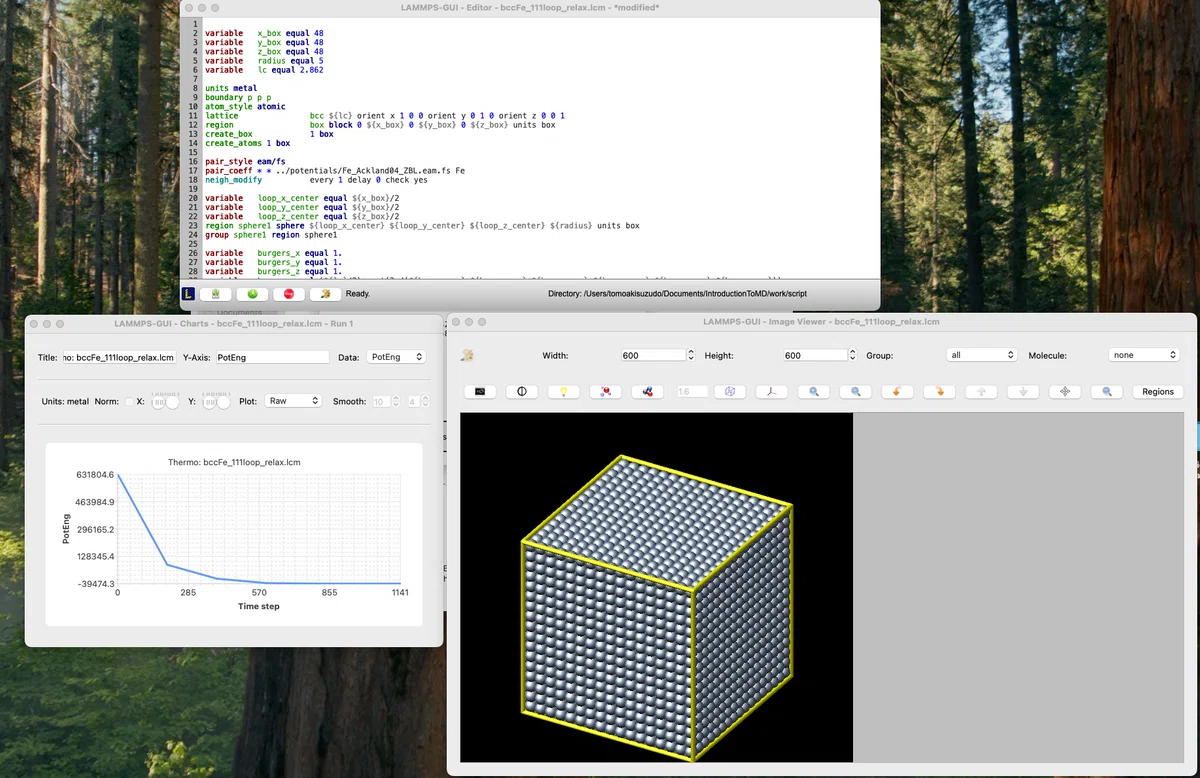Viewport: 1200px width, 778px height.
Task: Click the first magnifier zoom button after the axes button
Action: tap(814, 392)
